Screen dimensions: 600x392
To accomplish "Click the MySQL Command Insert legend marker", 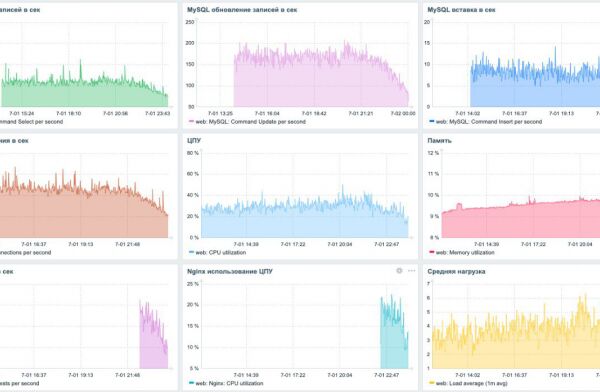I will tap(432, 122).
